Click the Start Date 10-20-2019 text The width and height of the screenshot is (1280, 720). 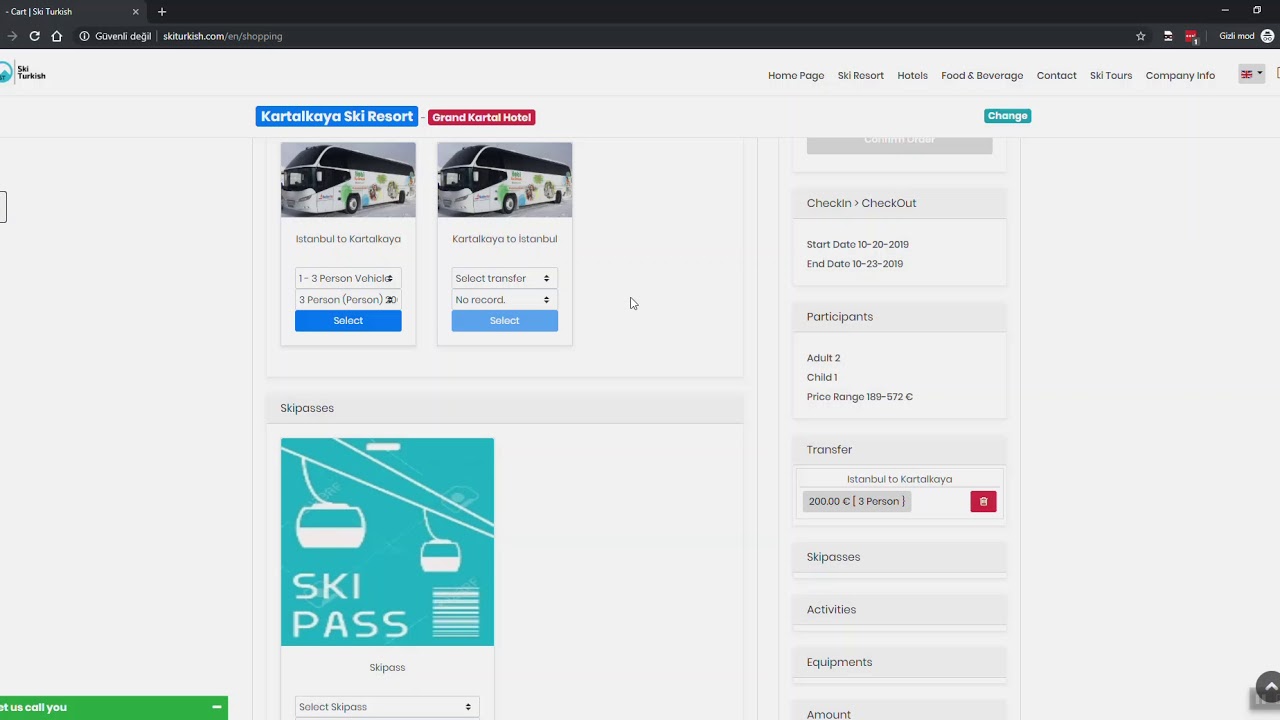tap(858, 244)
